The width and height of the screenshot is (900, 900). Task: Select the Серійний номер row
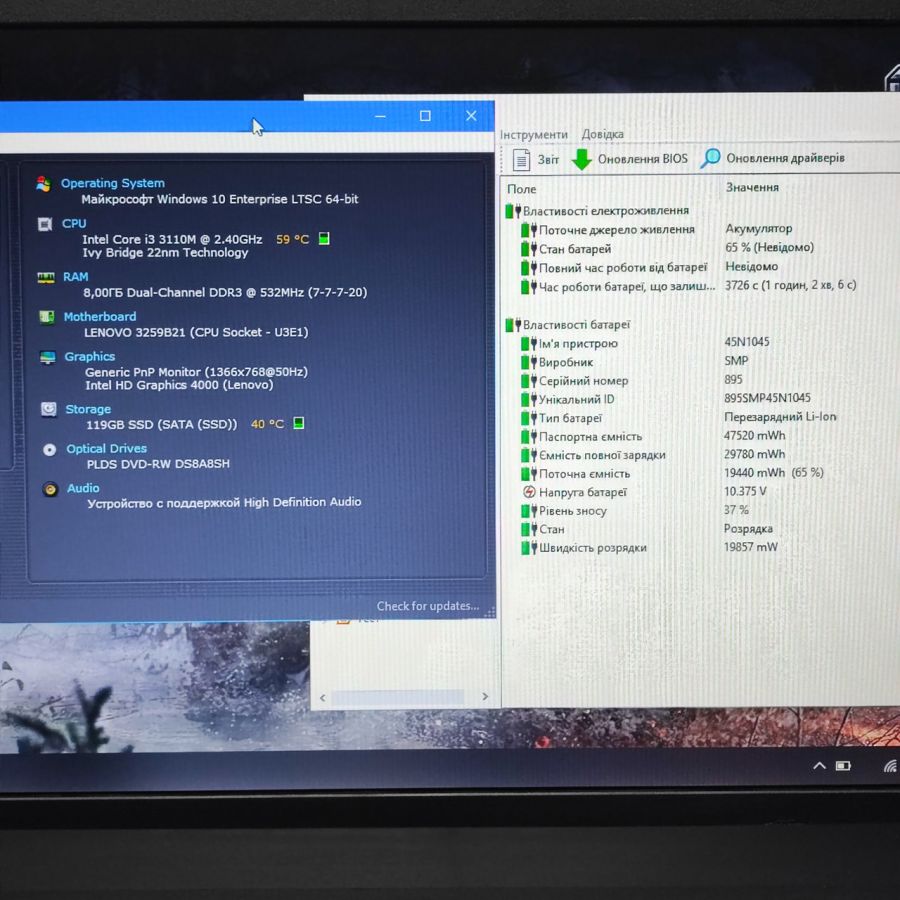[631, 380]
